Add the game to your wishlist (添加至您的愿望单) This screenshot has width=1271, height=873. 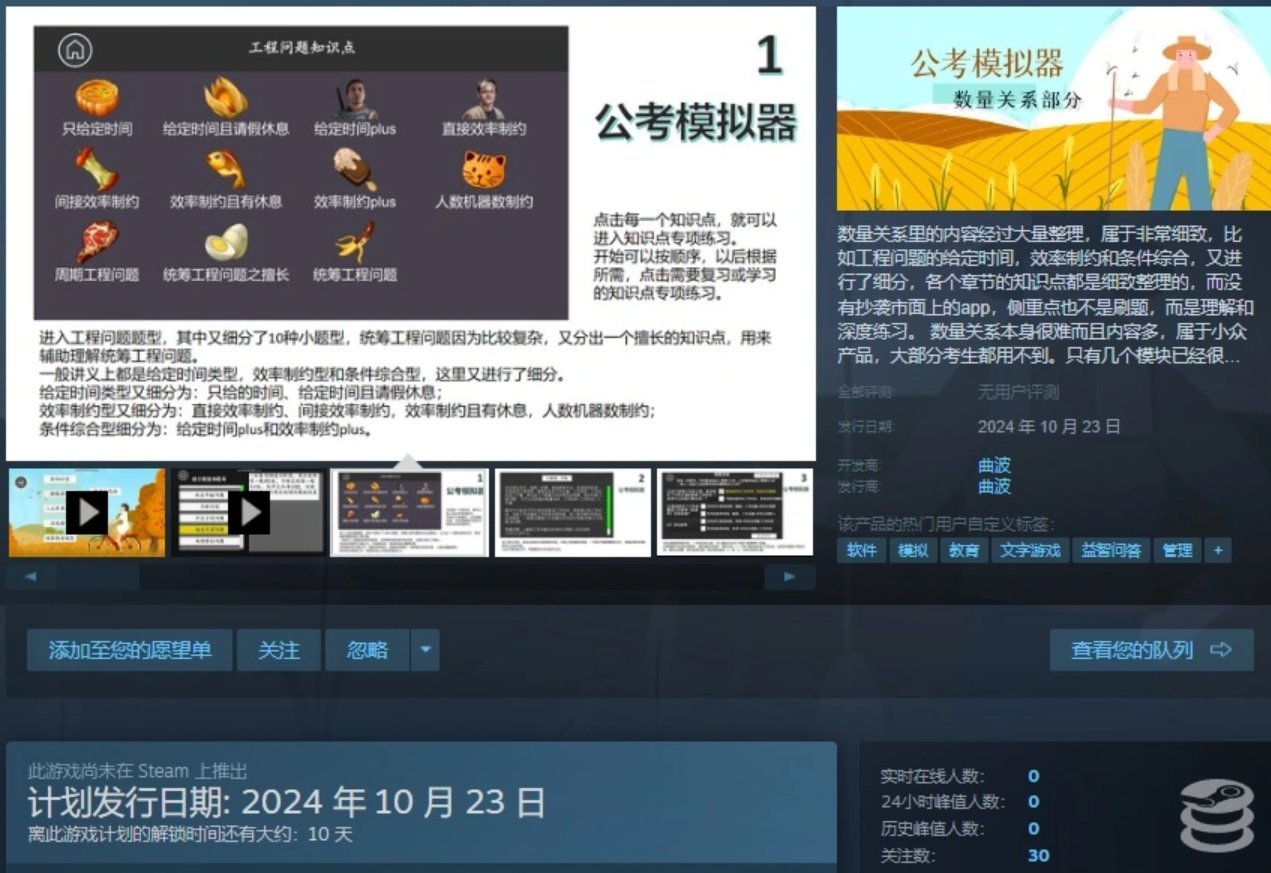pos(130,650)
